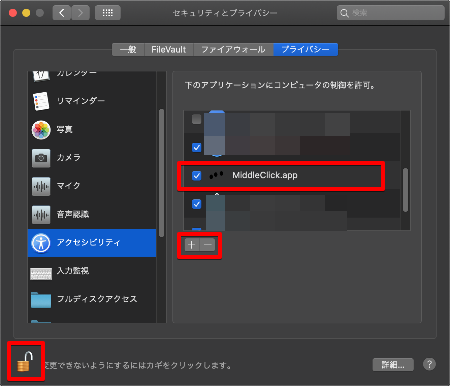450x386 pixels.
Task: Select the 入力監視 text label
Action: point(73,271)
